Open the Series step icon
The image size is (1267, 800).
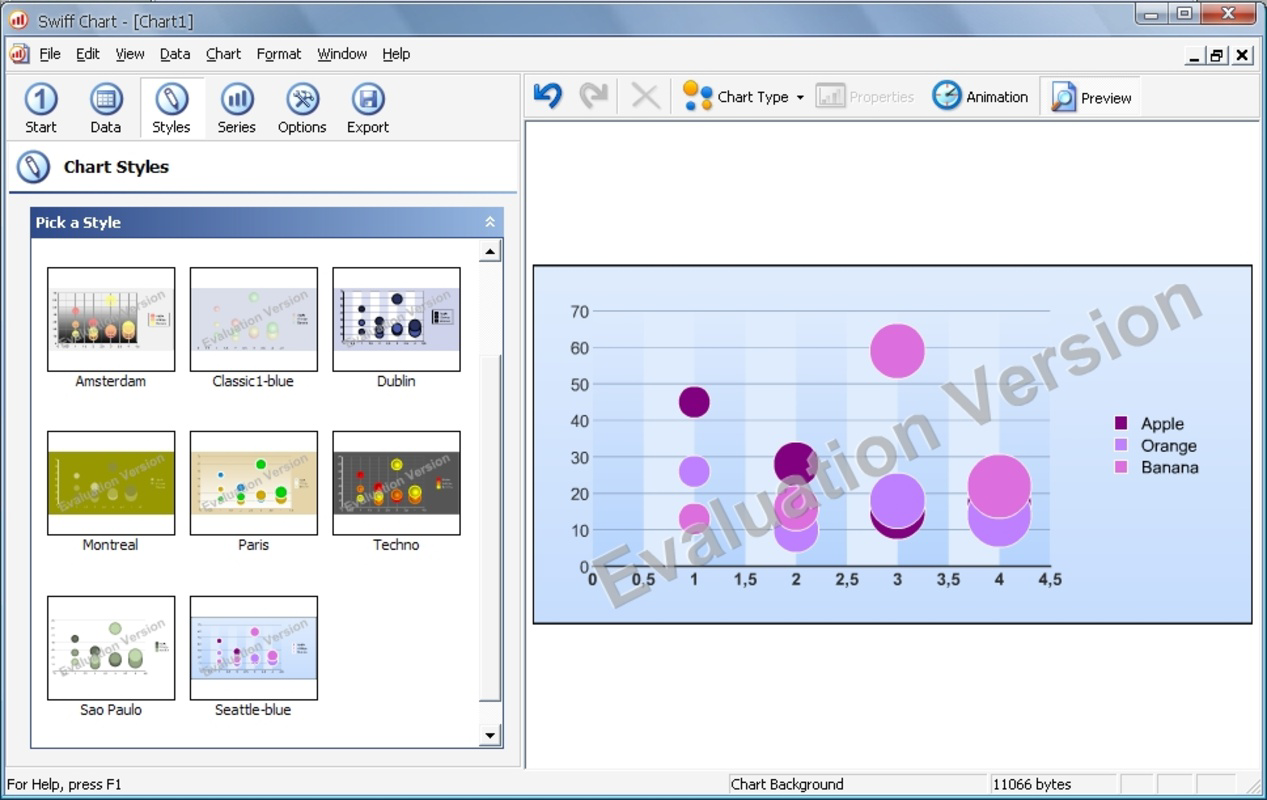(x=237, y=99)
